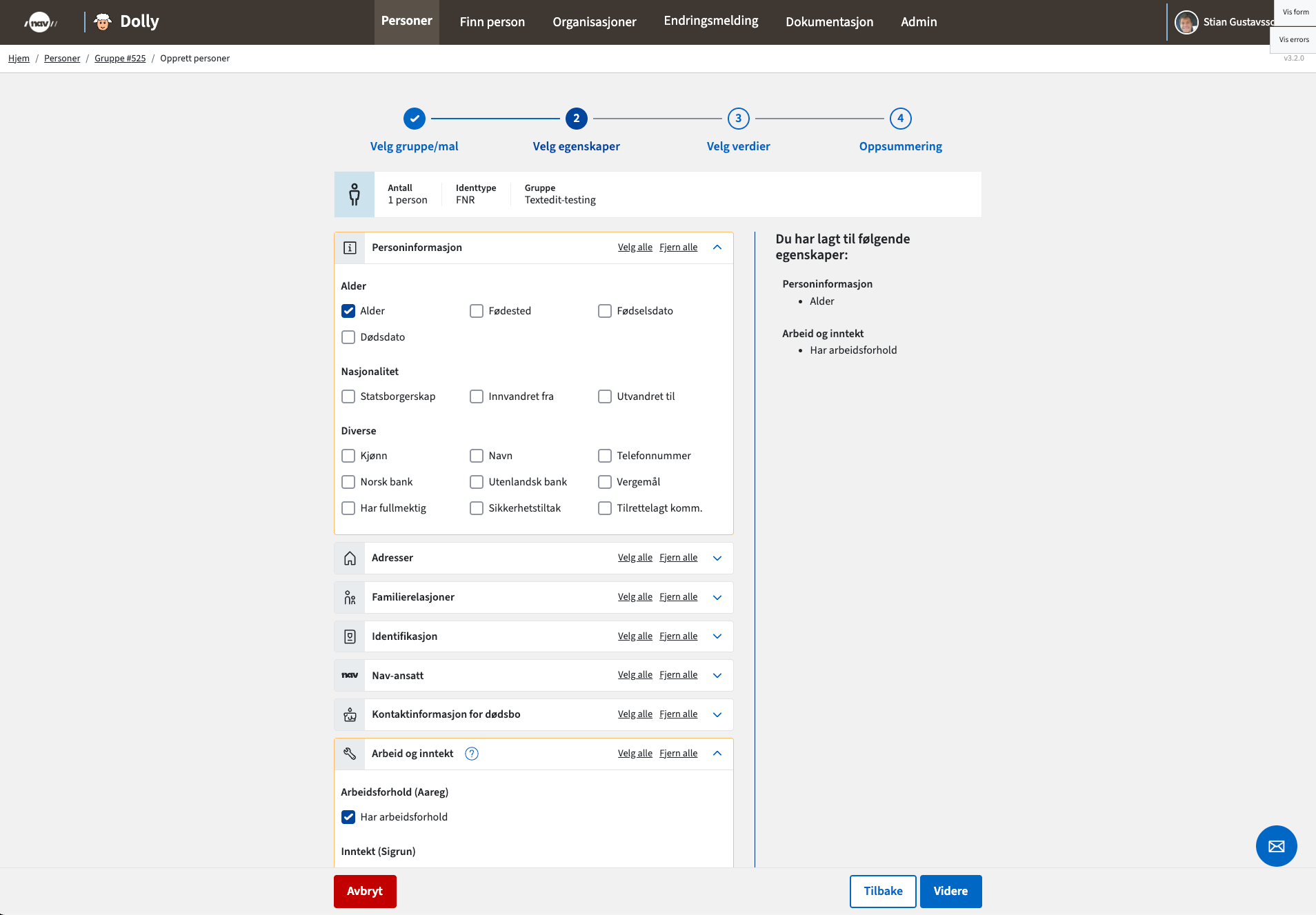Expand the Adresser section chevron
Viewport: 1316px width, 915px height.
tap(717, 558)
